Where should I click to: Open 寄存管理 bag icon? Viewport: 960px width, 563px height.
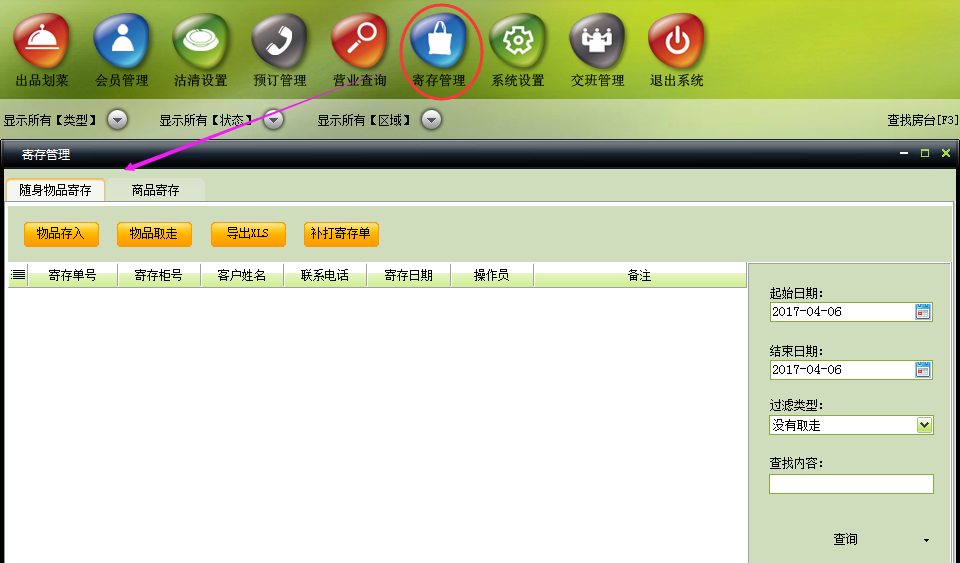pos(438,42)
